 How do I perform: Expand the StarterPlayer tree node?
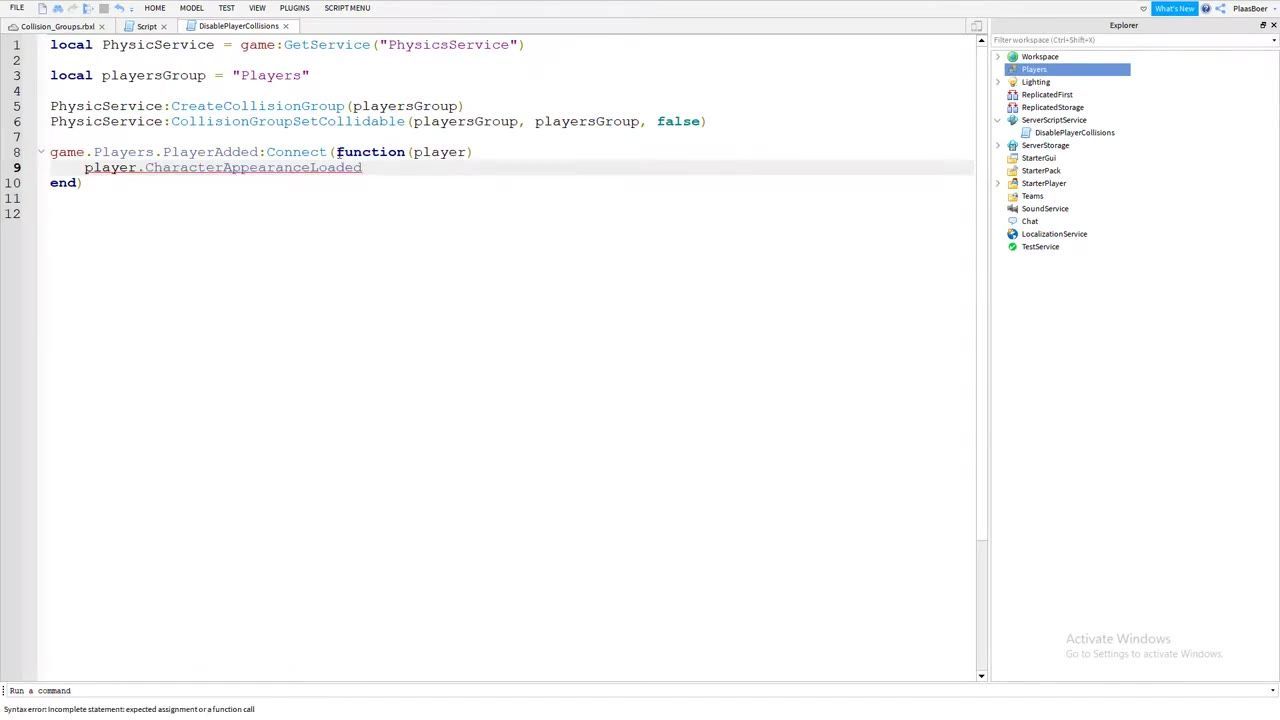click(998, 184)
